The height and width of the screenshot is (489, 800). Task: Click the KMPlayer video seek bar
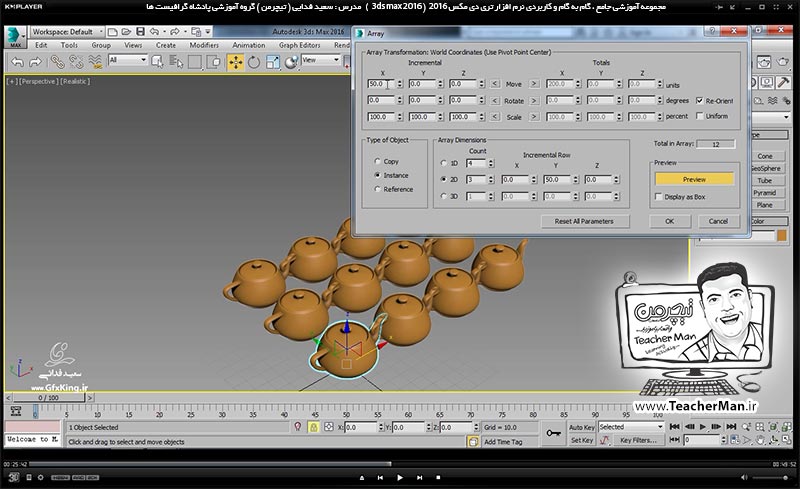(x=398, y=464)
